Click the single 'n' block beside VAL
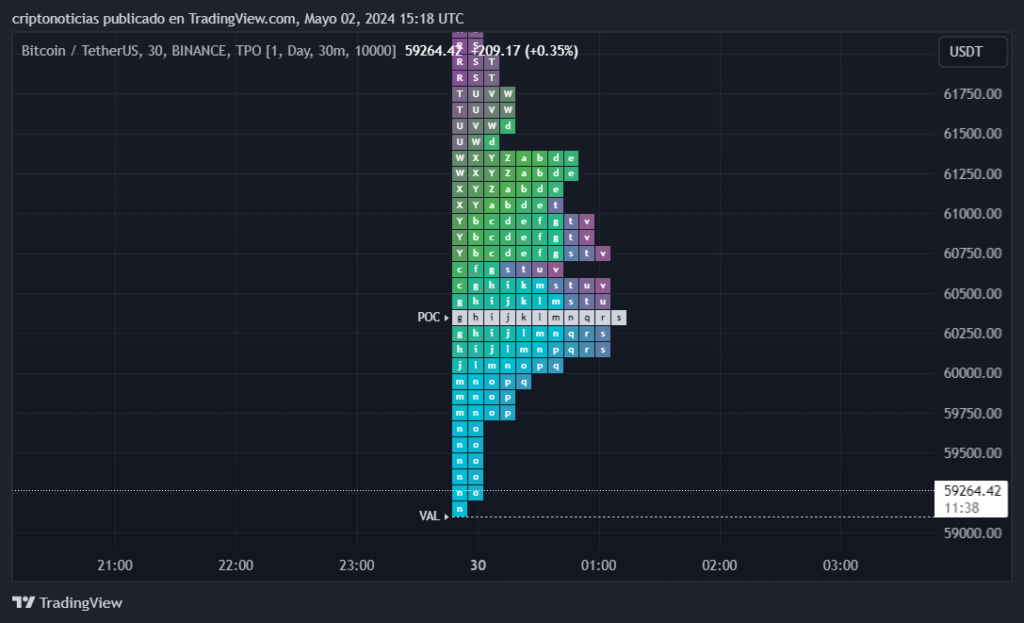The width and height of the screenshot is (1024, 623). pyautogui.click(x=460, y=509)
